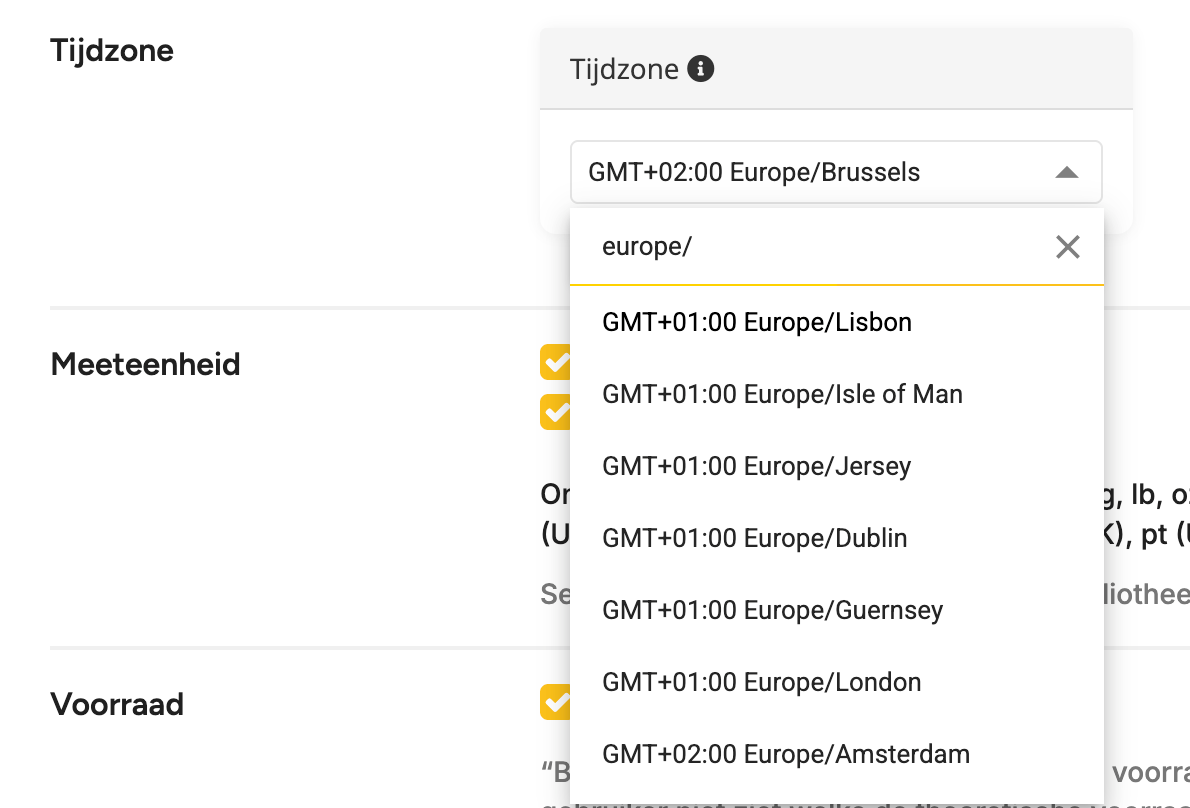
Task: Select GMT+02:00 Europe/Amsterdam option
Action: point(836,754)
